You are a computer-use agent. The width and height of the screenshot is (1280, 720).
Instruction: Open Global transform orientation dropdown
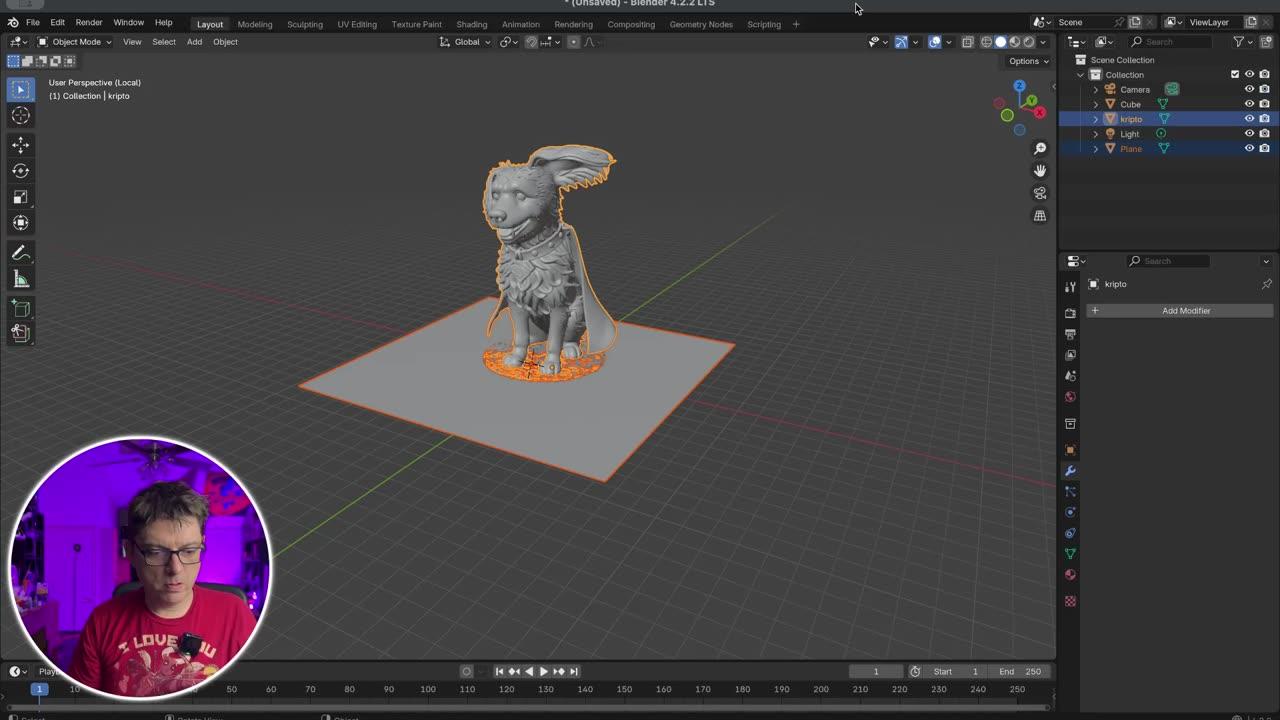[x=466, y=42]
